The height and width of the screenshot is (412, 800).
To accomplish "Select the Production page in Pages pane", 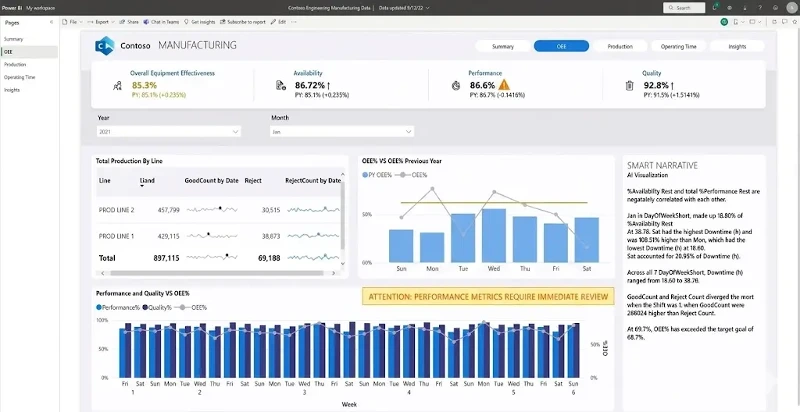I will [15, 65].
